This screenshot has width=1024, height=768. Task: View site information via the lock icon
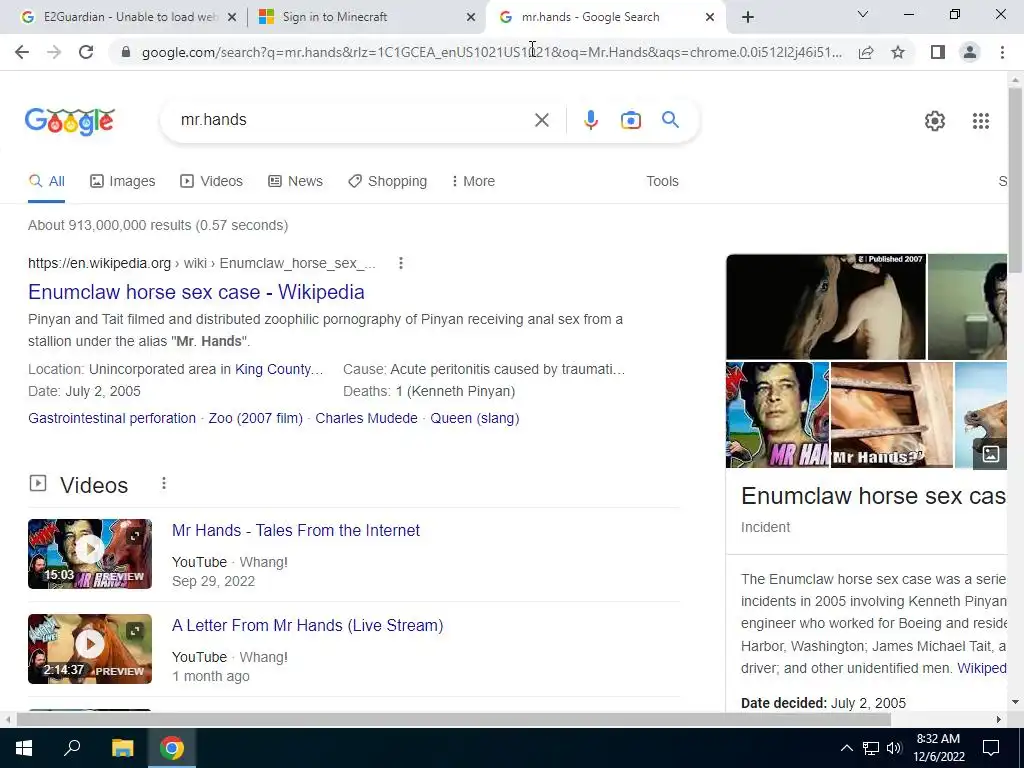click(x=126, y=52)
